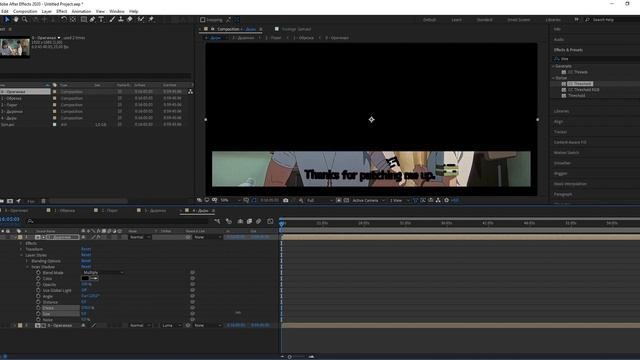This screenshot has width=640, height=360.
Task: Click the Composition Mini-Flowchart icon in timeline
Action: (217, 221)
